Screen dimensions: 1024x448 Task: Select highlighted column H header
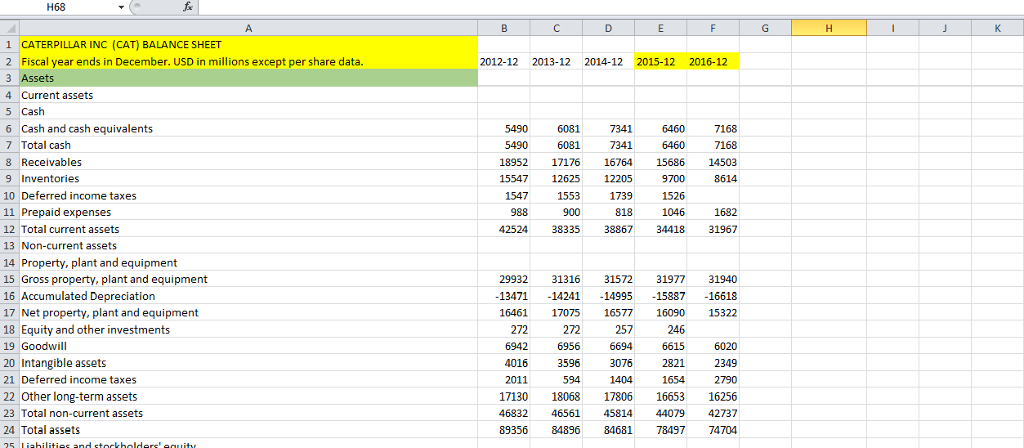pos(829,28)
